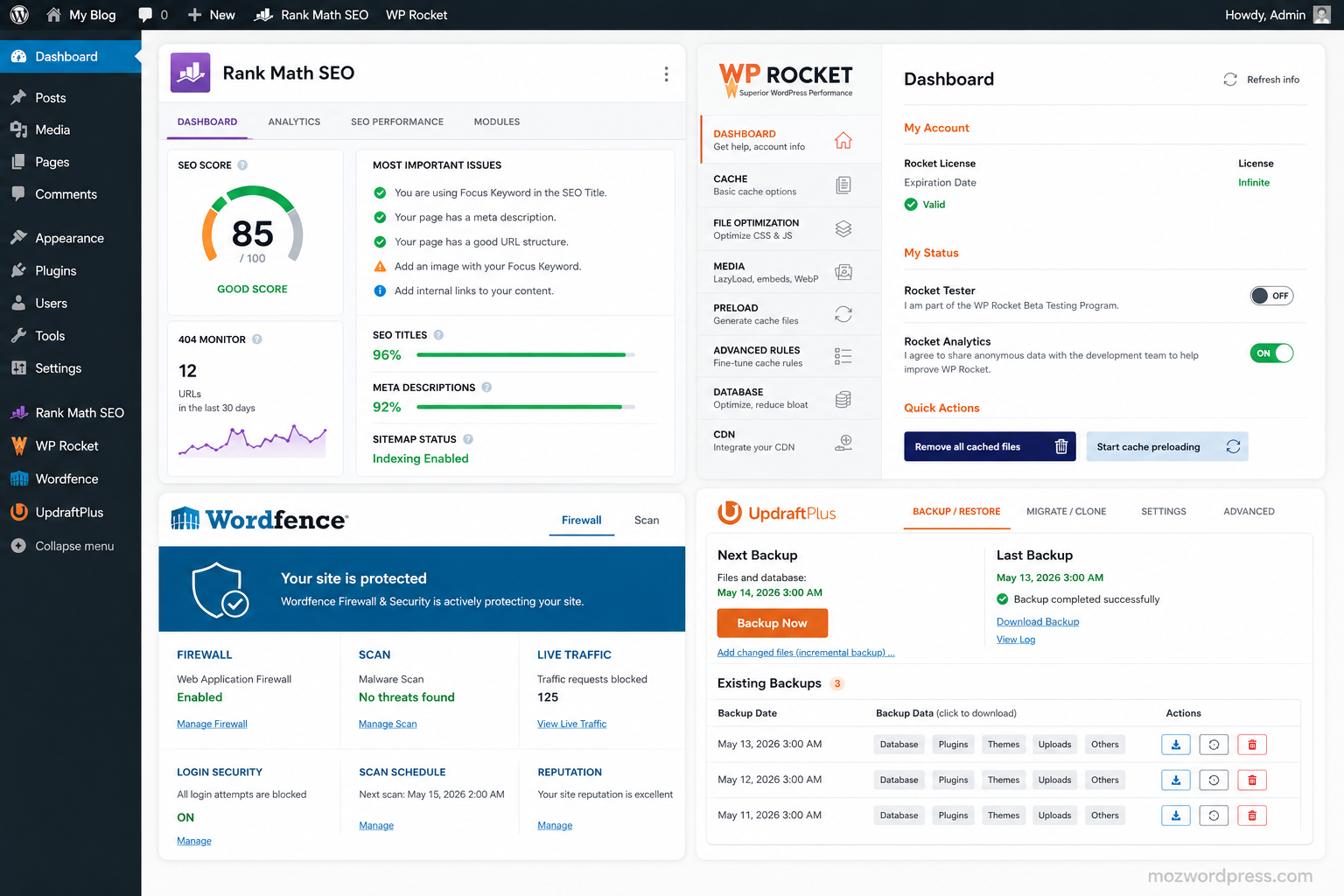Screen dimensions: 1344x896
Task: Click the CDN integrate icon
Action: coord(843,442)
